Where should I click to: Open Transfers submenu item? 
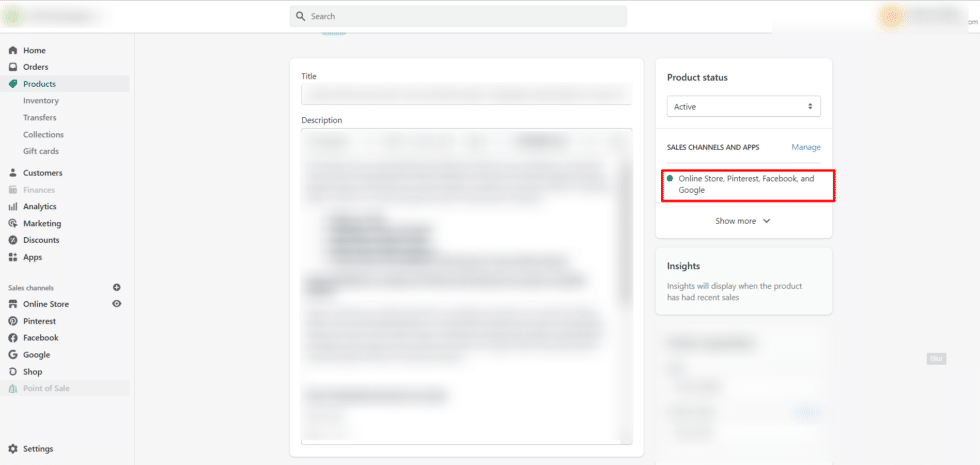[39, 118]
